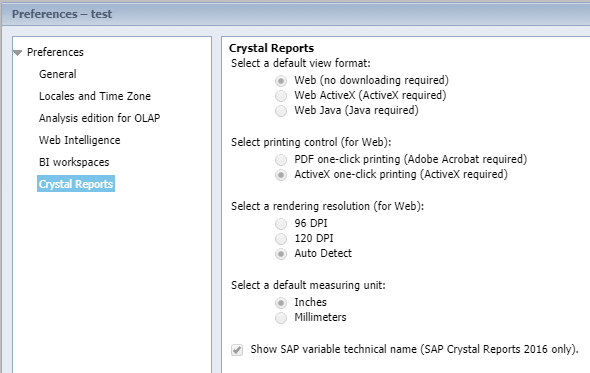Select ActiveX one-click printing option

click(x=281, y=175)
